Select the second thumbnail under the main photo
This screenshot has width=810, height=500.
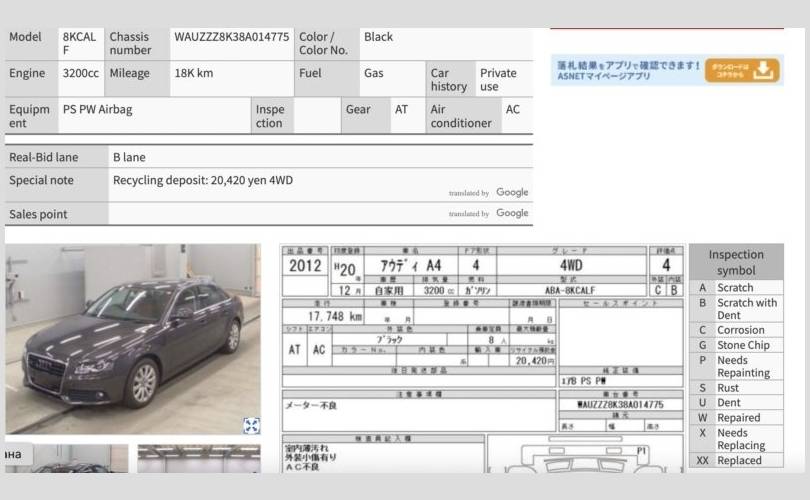click(x=198, y=459)
